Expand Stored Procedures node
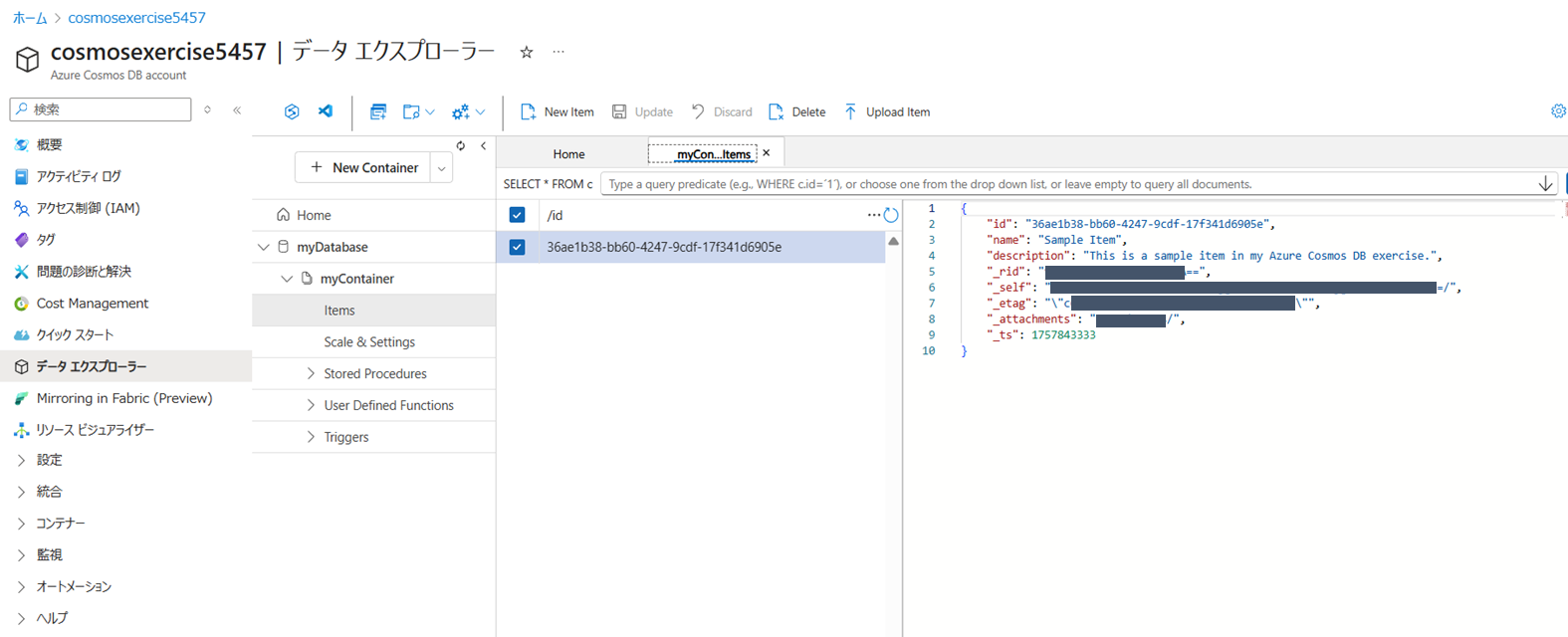This screenshot has width=1568, height=637. (x=311, y=373)
